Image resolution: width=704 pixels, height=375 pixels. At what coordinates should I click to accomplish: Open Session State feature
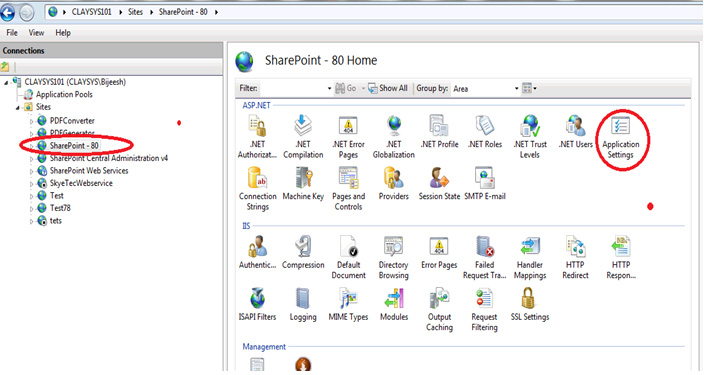coord(439,184)
